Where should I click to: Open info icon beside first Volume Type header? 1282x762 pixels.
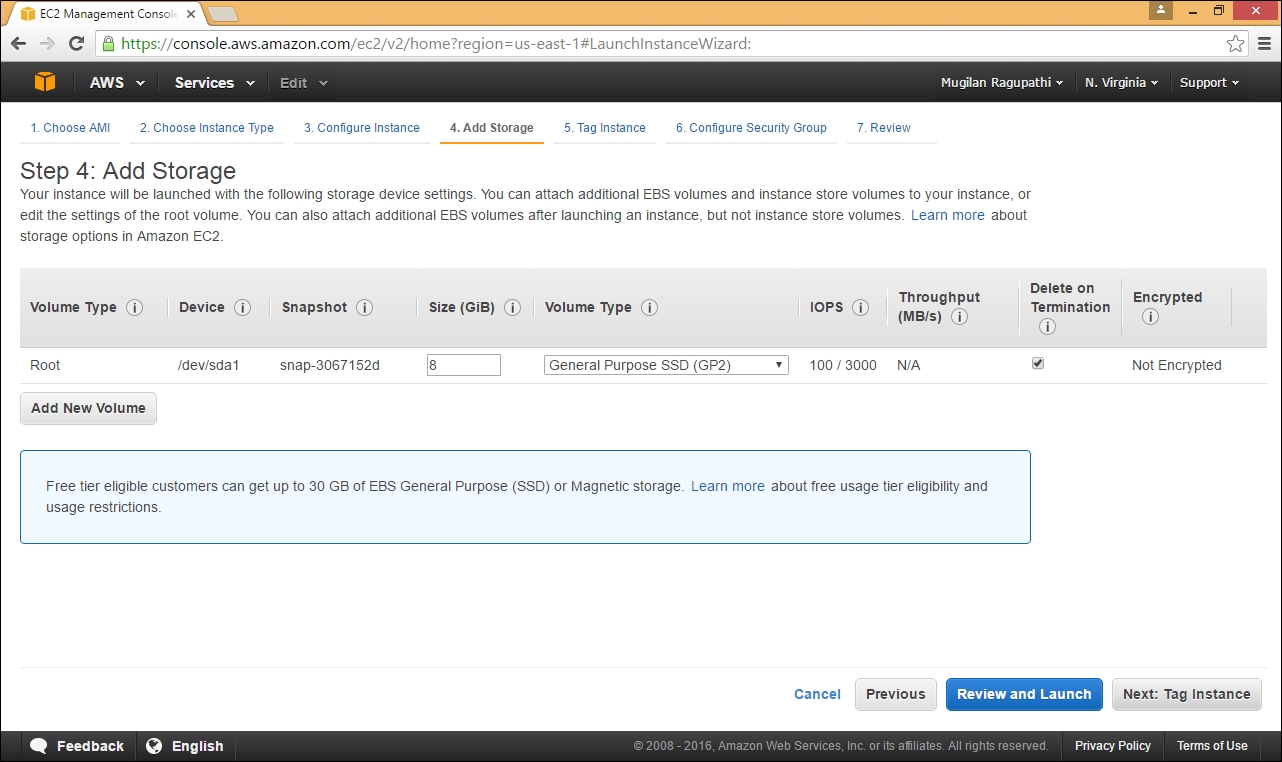pos(134,308)
